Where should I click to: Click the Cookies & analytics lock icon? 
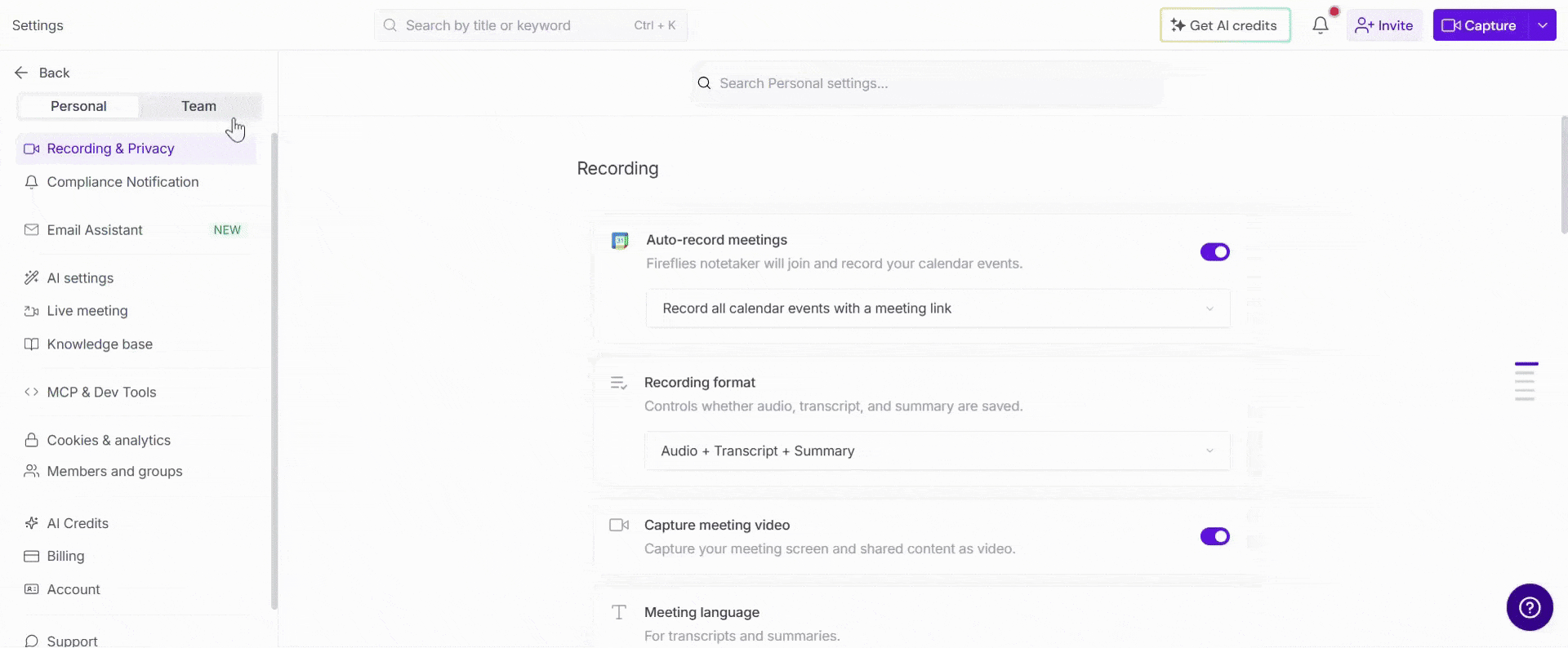32,441
